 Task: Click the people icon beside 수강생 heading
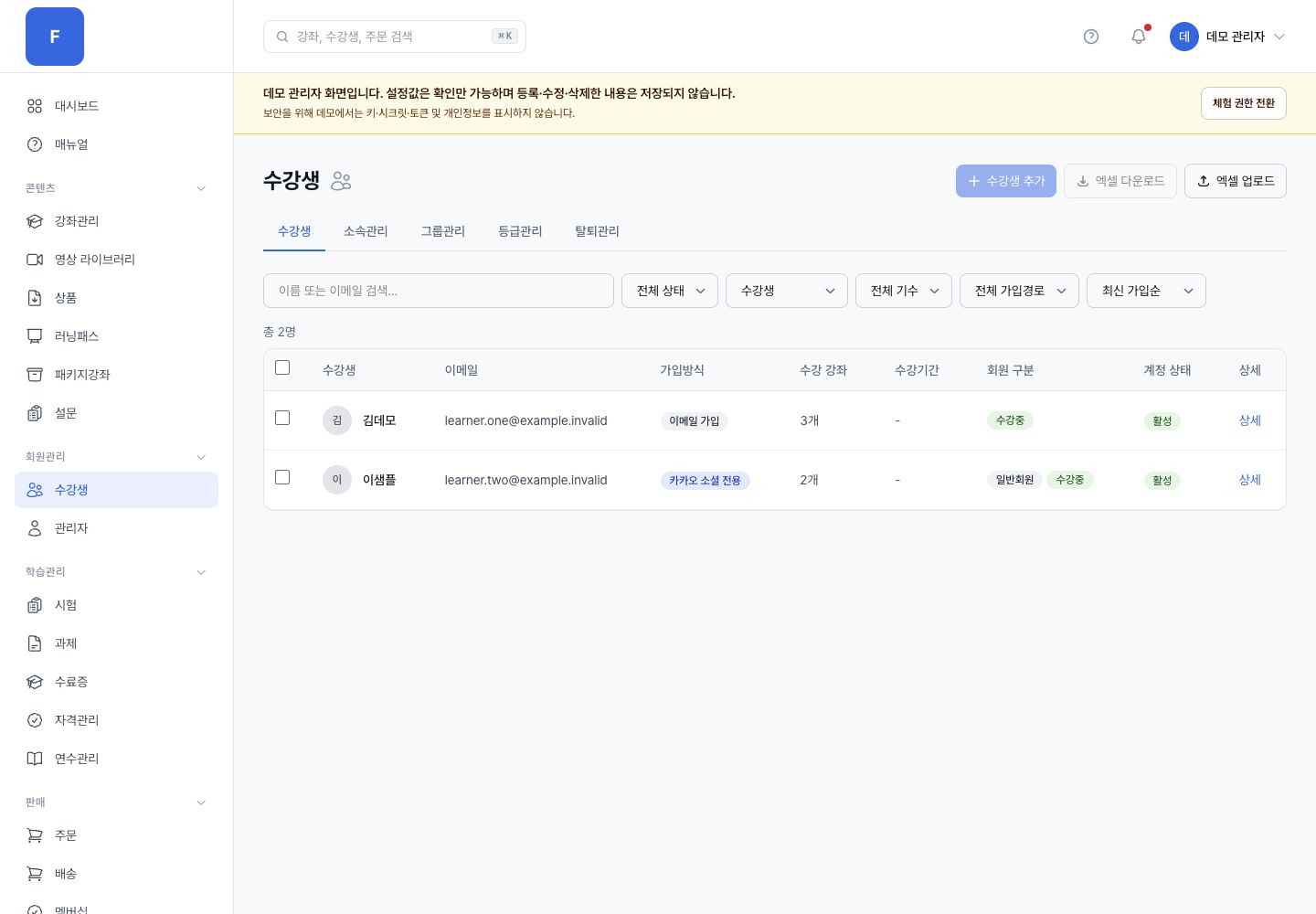click(x=341, y=181)
